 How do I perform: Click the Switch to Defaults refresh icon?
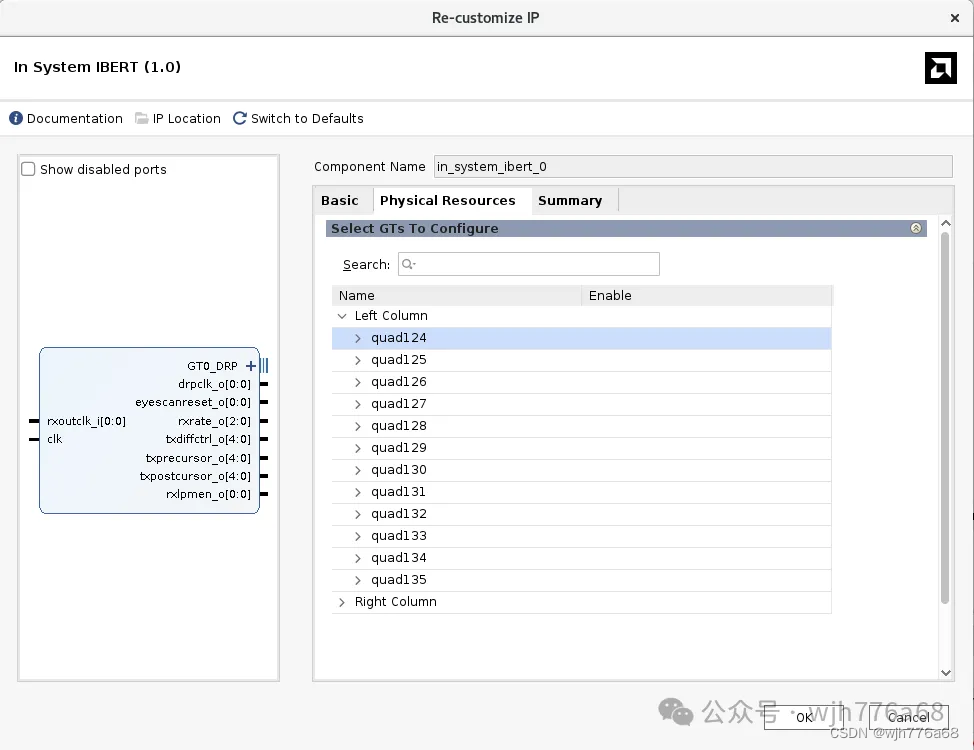[240, 118]
